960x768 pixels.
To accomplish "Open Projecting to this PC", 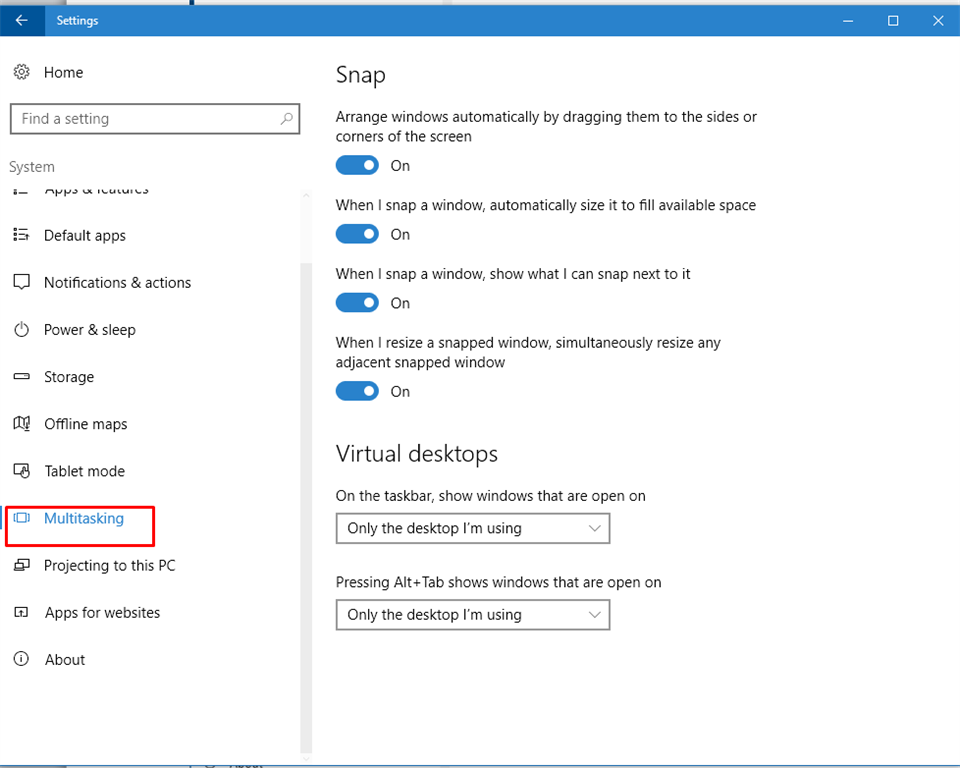I will (110, 565).
